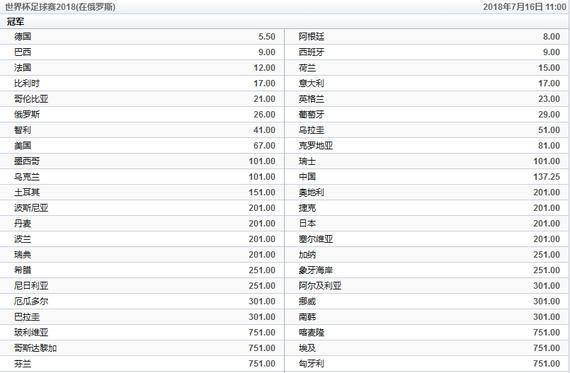Pick the 201.00 odds for 日本
This screenshot has width=570, height=373.
click(x=547, y=224)
